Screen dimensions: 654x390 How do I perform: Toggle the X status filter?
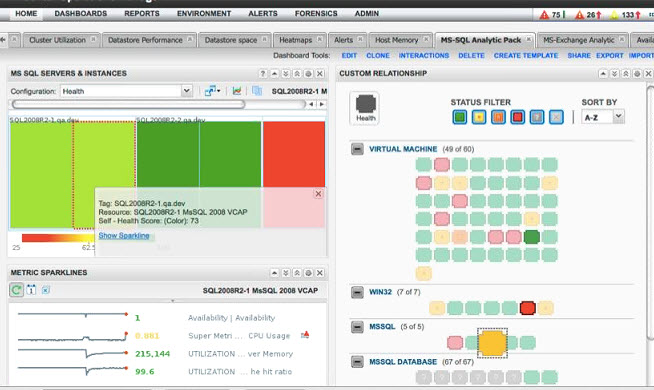point(556,117)
